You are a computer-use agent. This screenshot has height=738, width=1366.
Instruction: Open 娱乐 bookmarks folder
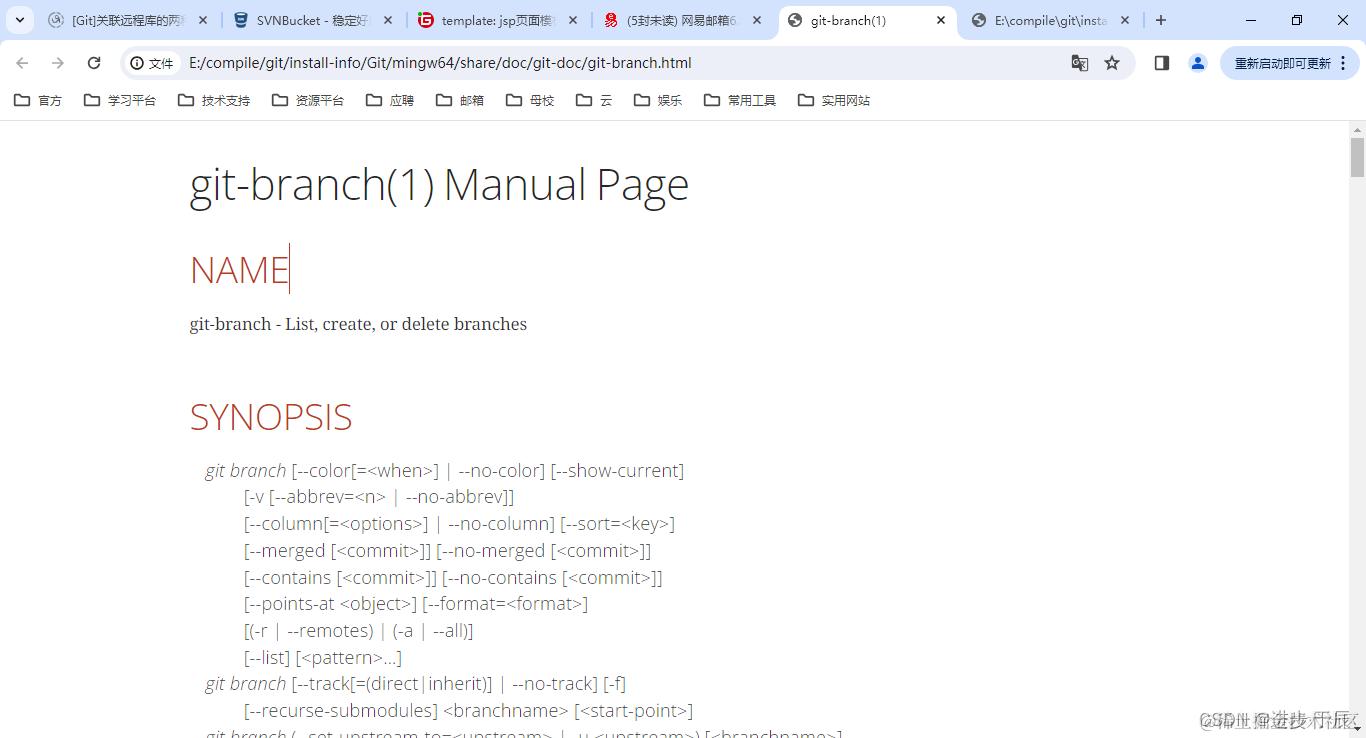pyautogui.click(x=658, y=100)
